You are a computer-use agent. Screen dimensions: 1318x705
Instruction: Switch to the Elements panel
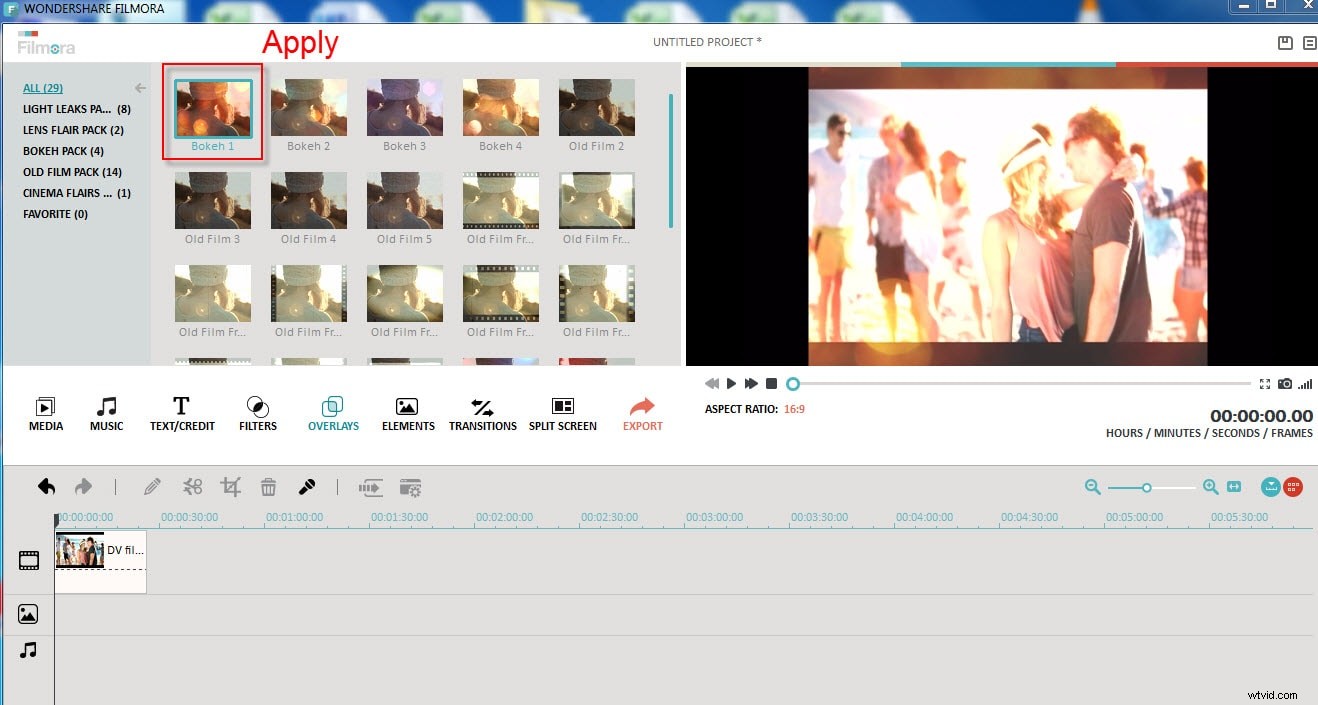[x=407, y=410]
